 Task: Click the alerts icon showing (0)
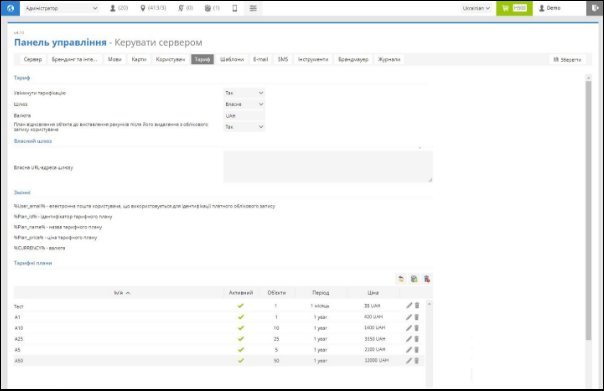pos(185,8)
